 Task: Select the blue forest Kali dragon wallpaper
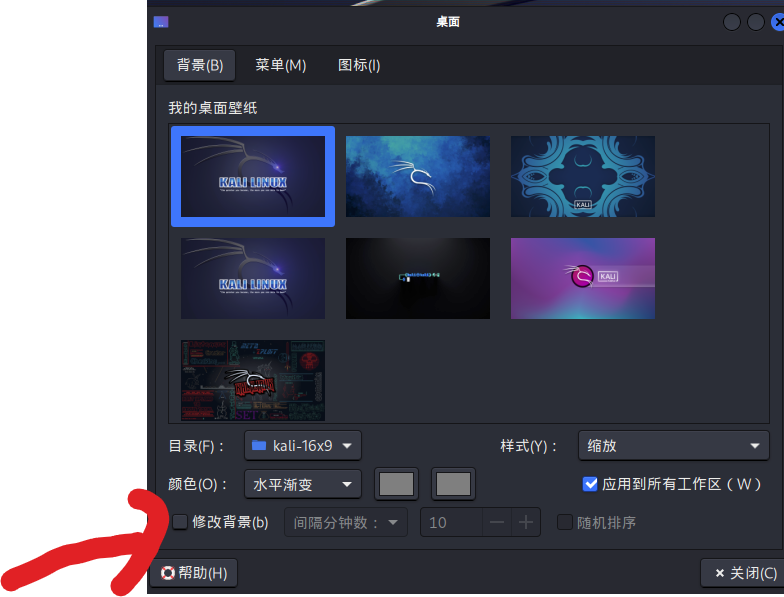(418, 177)
